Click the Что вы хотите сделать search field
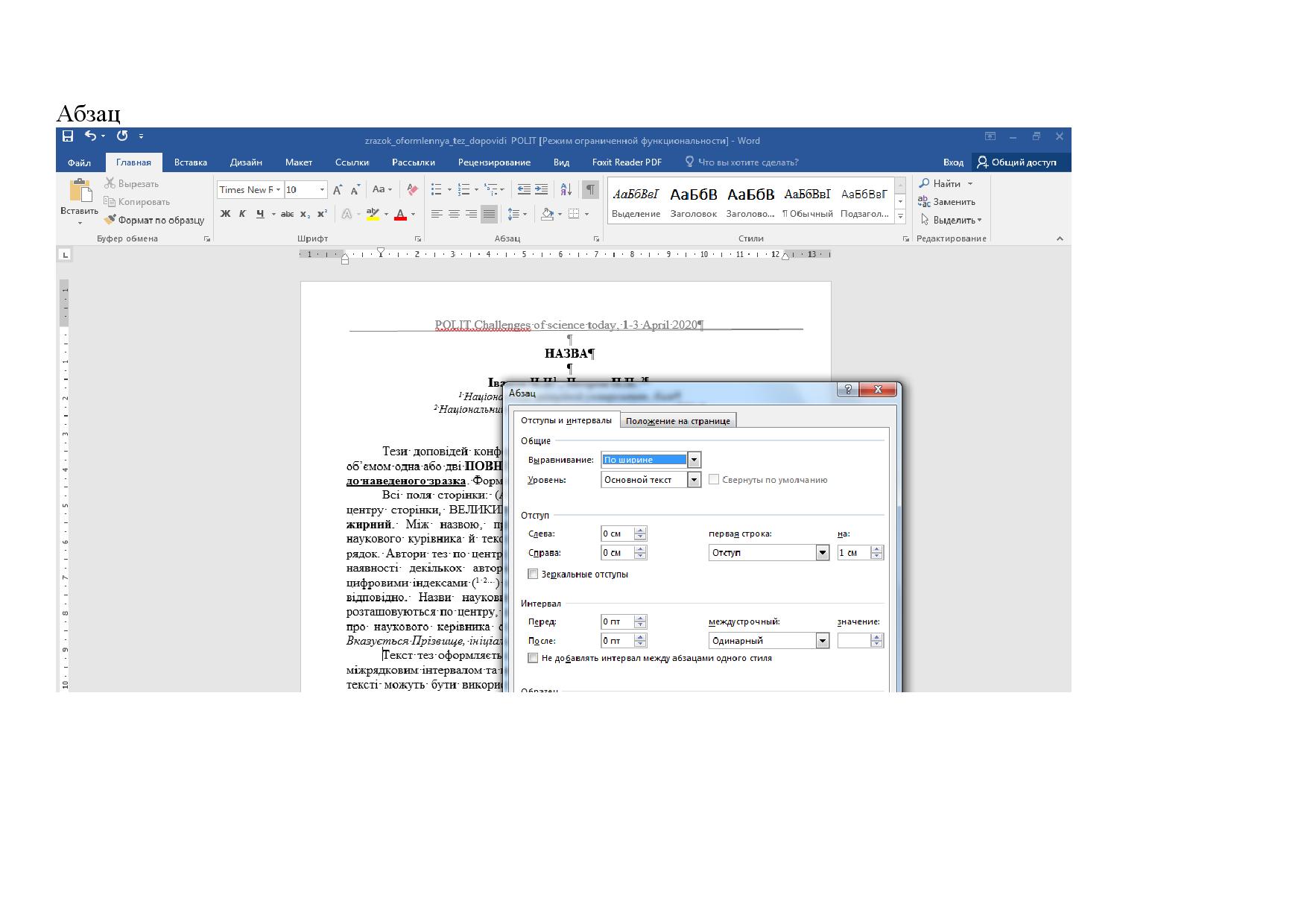The image size is (1307, 924). point(748,162)
